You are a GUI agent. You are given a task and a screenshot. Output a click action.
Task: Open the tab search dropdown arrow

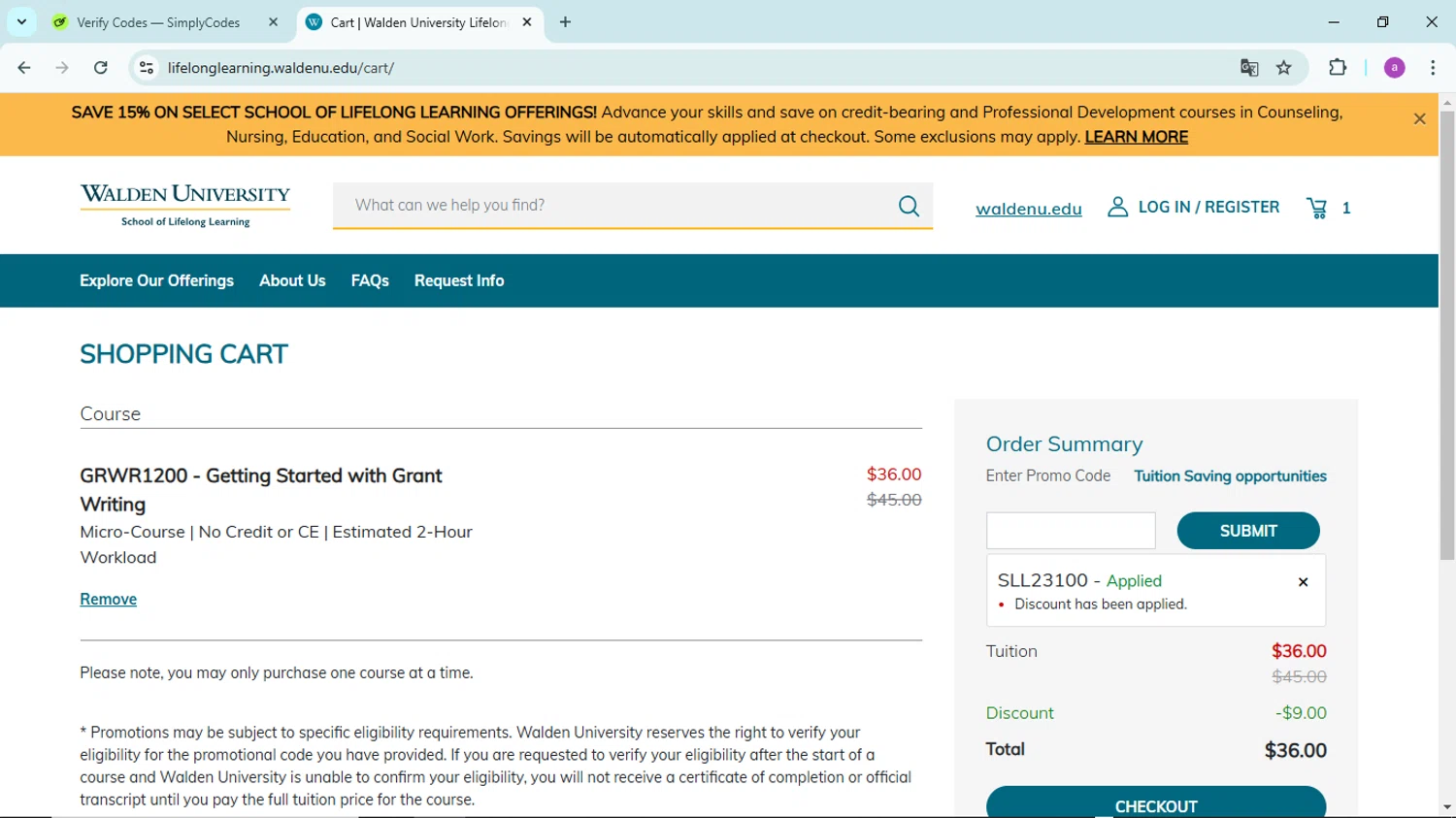21,21
